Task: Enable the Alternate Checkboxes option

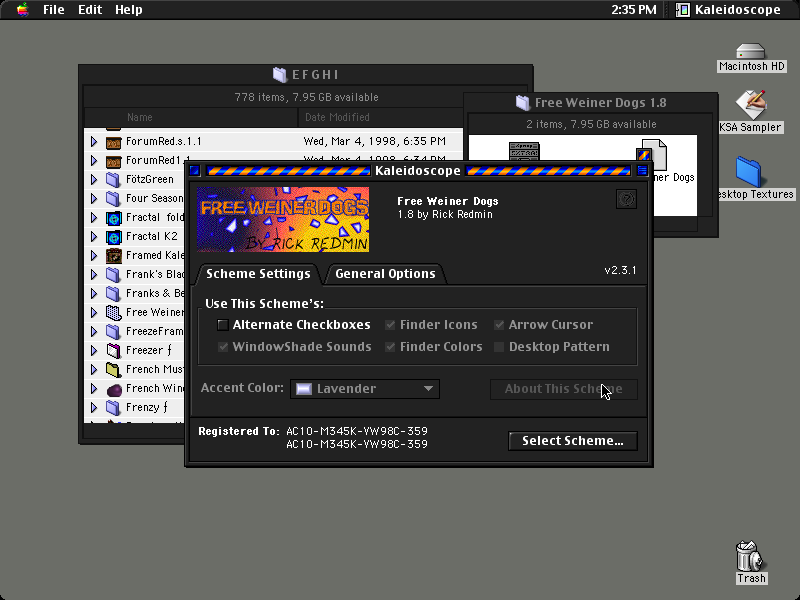Action: [x=222, y=325]
